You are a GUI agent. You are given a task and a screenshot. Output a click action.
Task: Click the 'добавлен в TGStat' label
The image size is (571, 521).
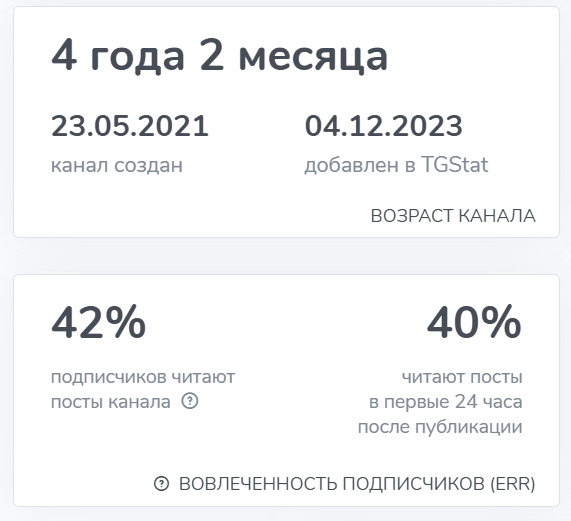click(x=396, y=165)
